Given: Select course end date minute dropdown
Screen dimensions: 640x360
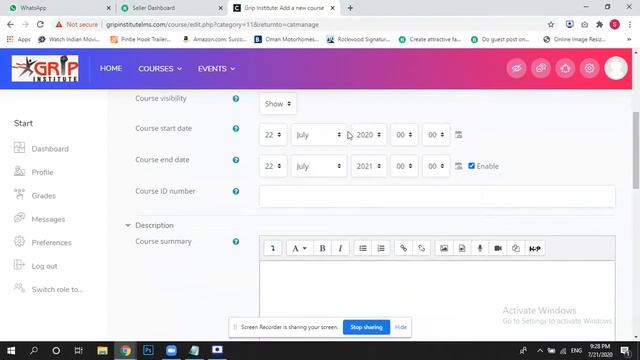Looking at the screenshot, I should pos(436,166).
